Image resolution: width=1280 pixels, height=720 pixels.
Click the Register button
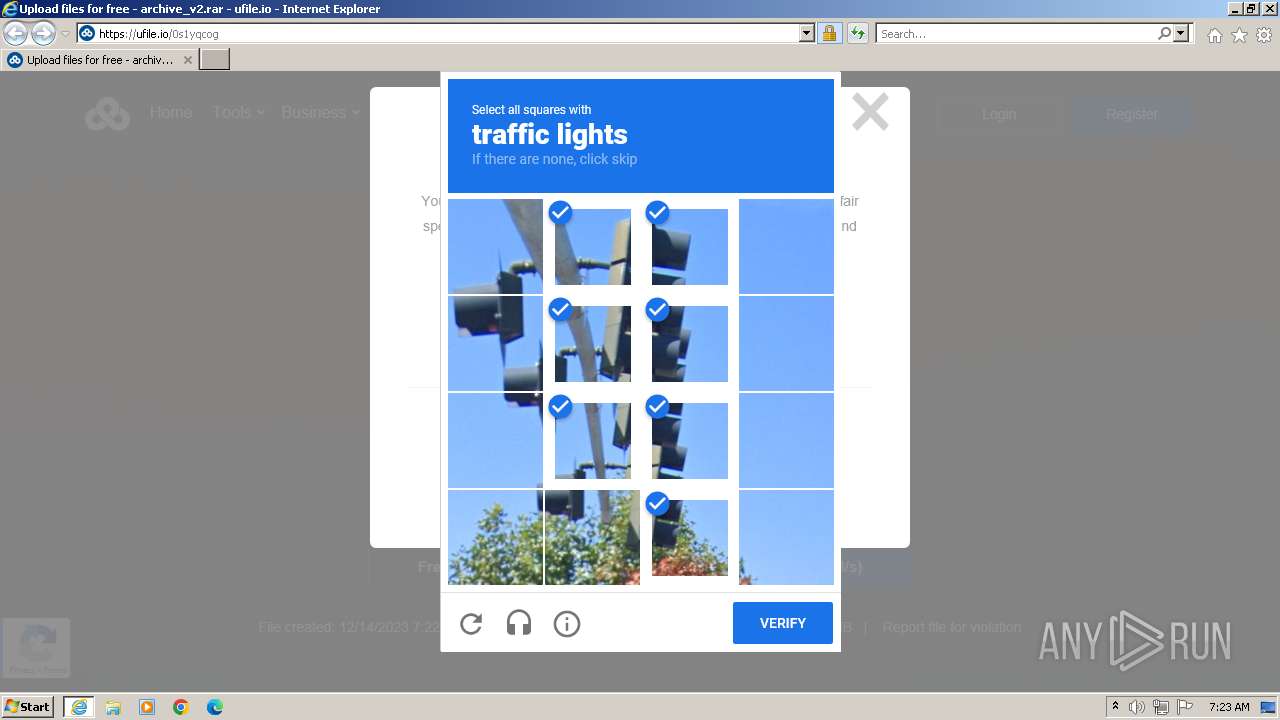[x=1132, y=114]
